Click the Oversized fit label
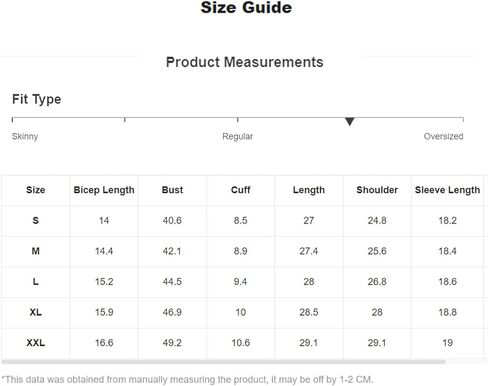 pos(443,136)
